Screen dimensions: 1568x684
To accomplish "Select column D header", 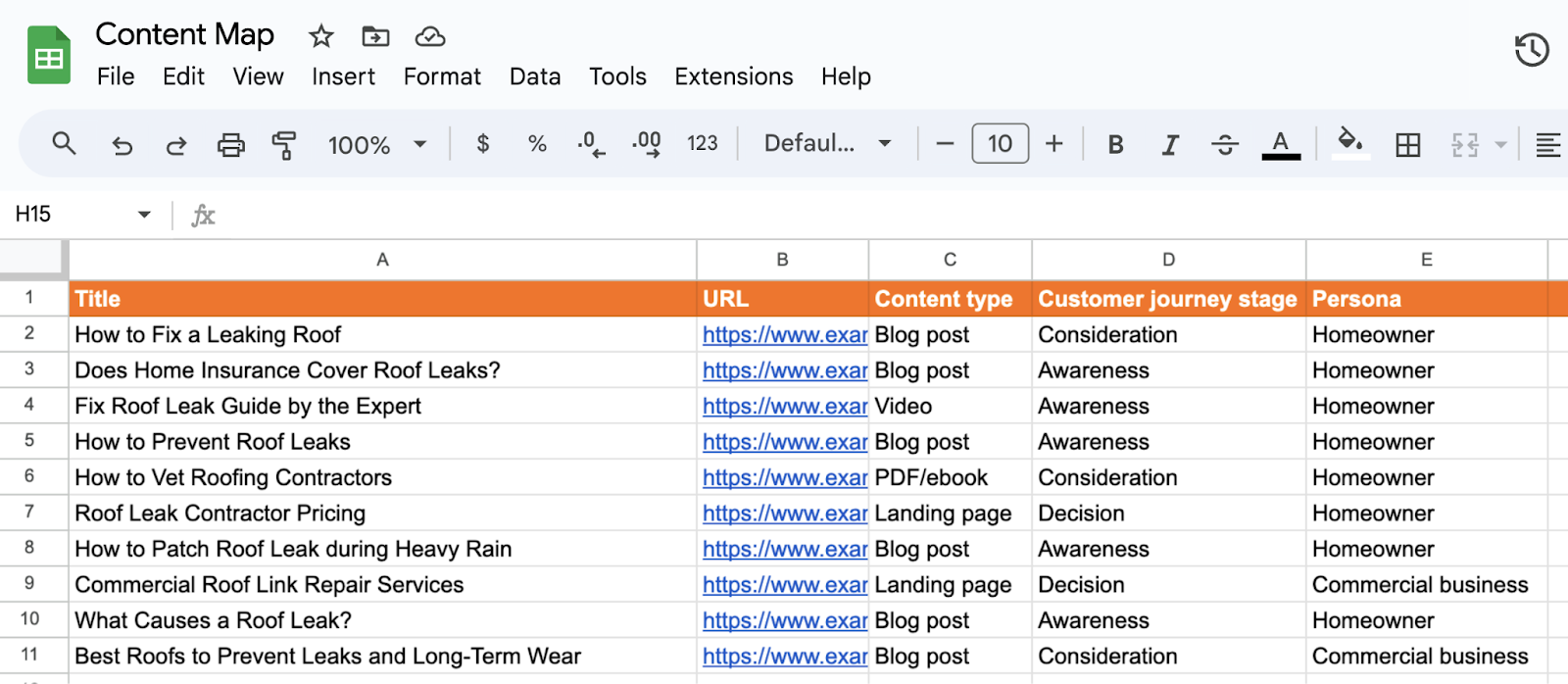I will coord(1168,260).
